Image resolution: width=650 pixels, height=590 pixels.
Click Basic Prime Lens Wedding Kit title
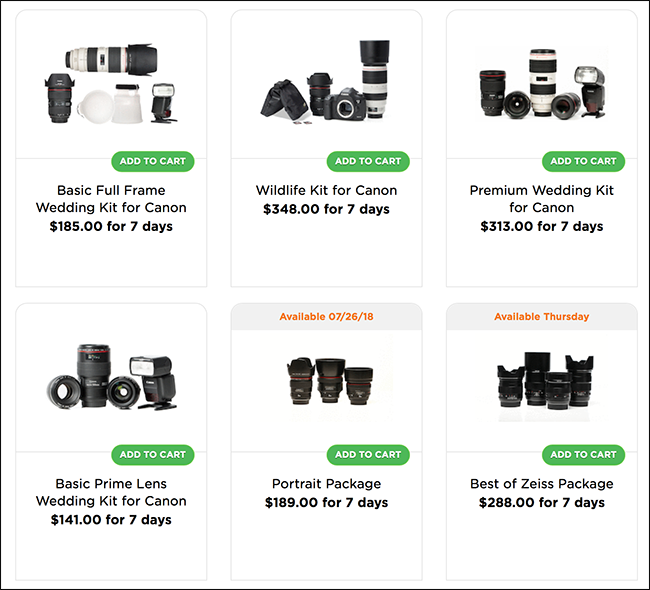tap(111, 492)
